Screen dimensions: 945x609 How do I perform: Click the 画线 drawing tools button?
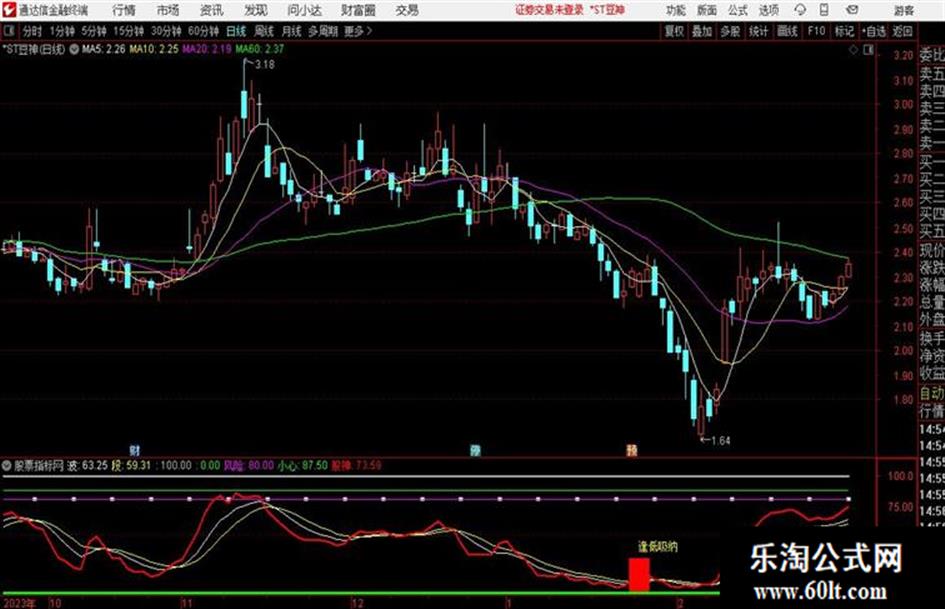point(787,31)
